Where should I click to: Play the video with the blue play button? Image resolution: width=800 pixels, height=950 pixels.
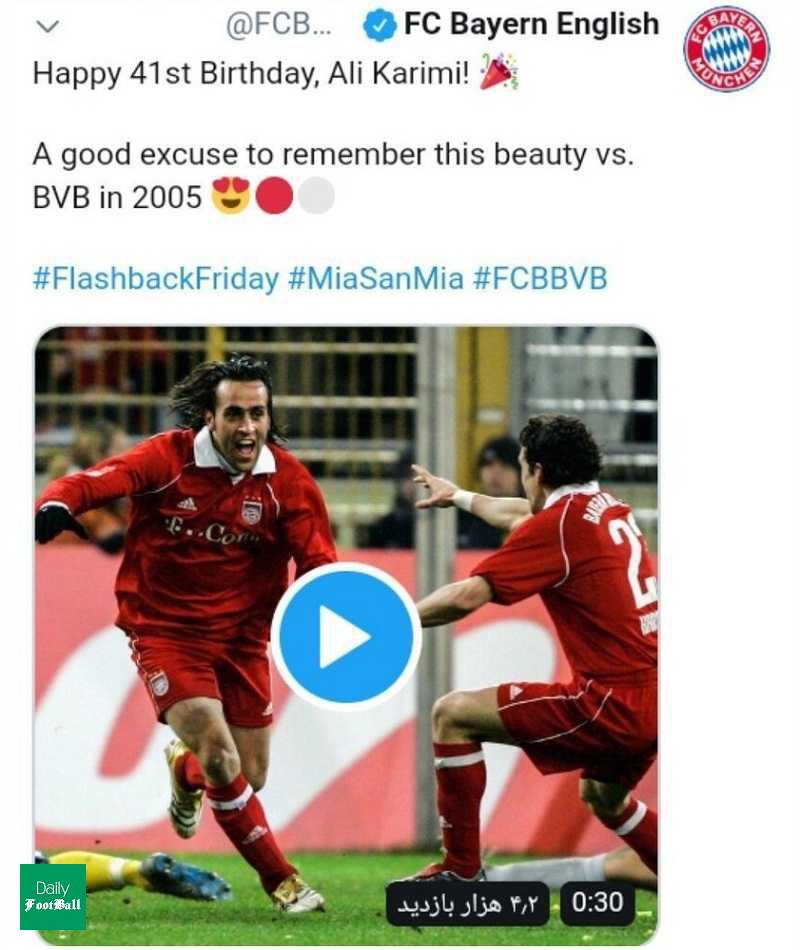(346, 636)
